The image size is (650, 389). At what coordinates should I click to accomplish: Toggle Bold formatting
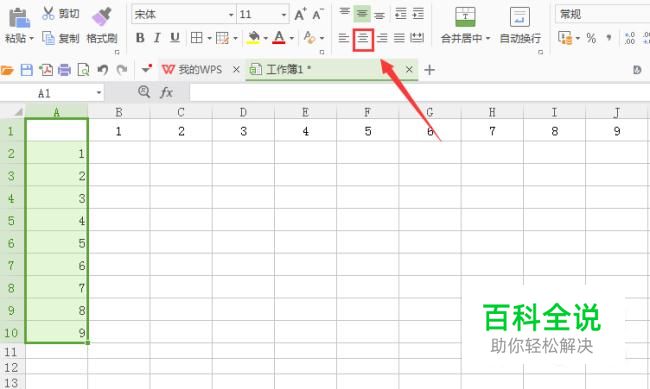coord(140,38)
